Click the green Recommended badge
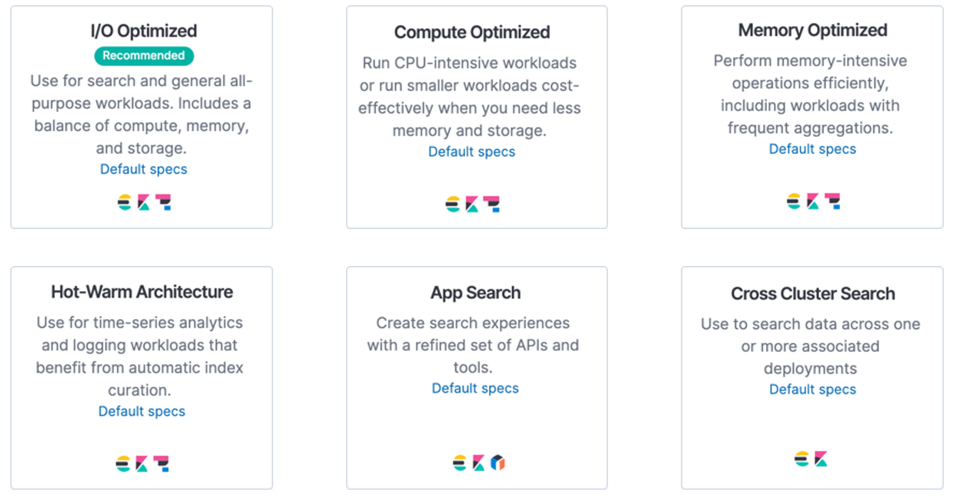Screen dimensions: 960x502 144,56
